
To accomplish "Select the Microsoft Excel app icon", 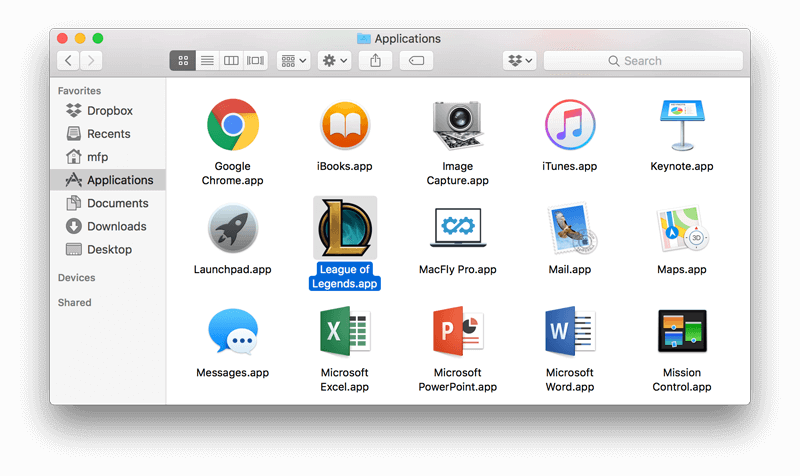I will (344, 333).
